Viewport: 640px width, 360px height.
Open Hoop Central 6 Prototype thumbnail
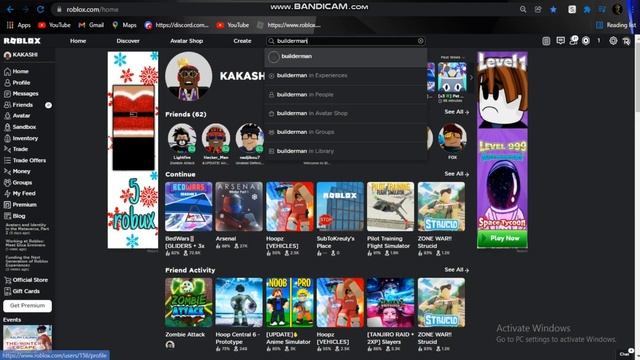(x=239, y=302)
